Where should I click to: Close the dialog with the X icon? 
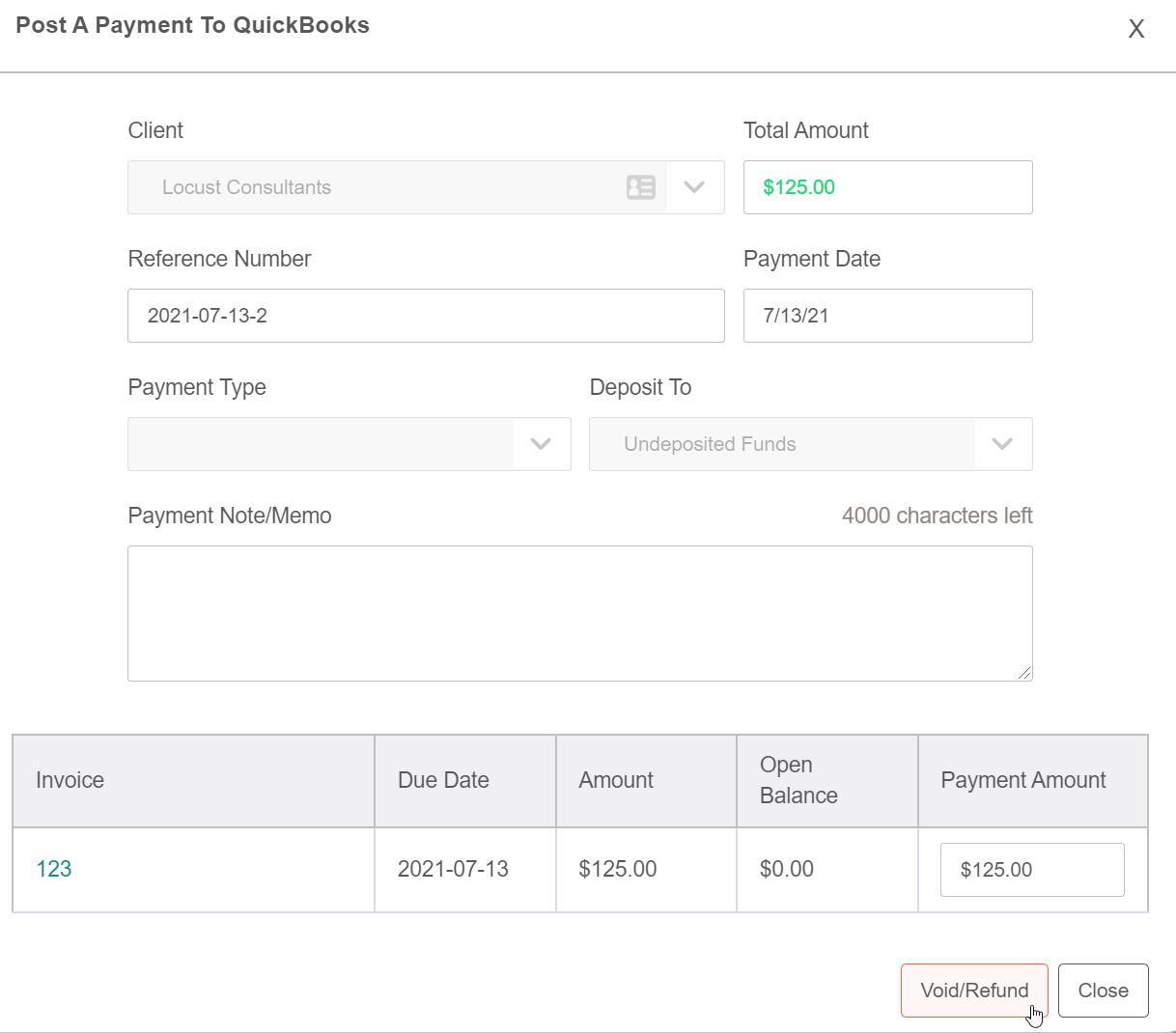[x=1136, y=29]
